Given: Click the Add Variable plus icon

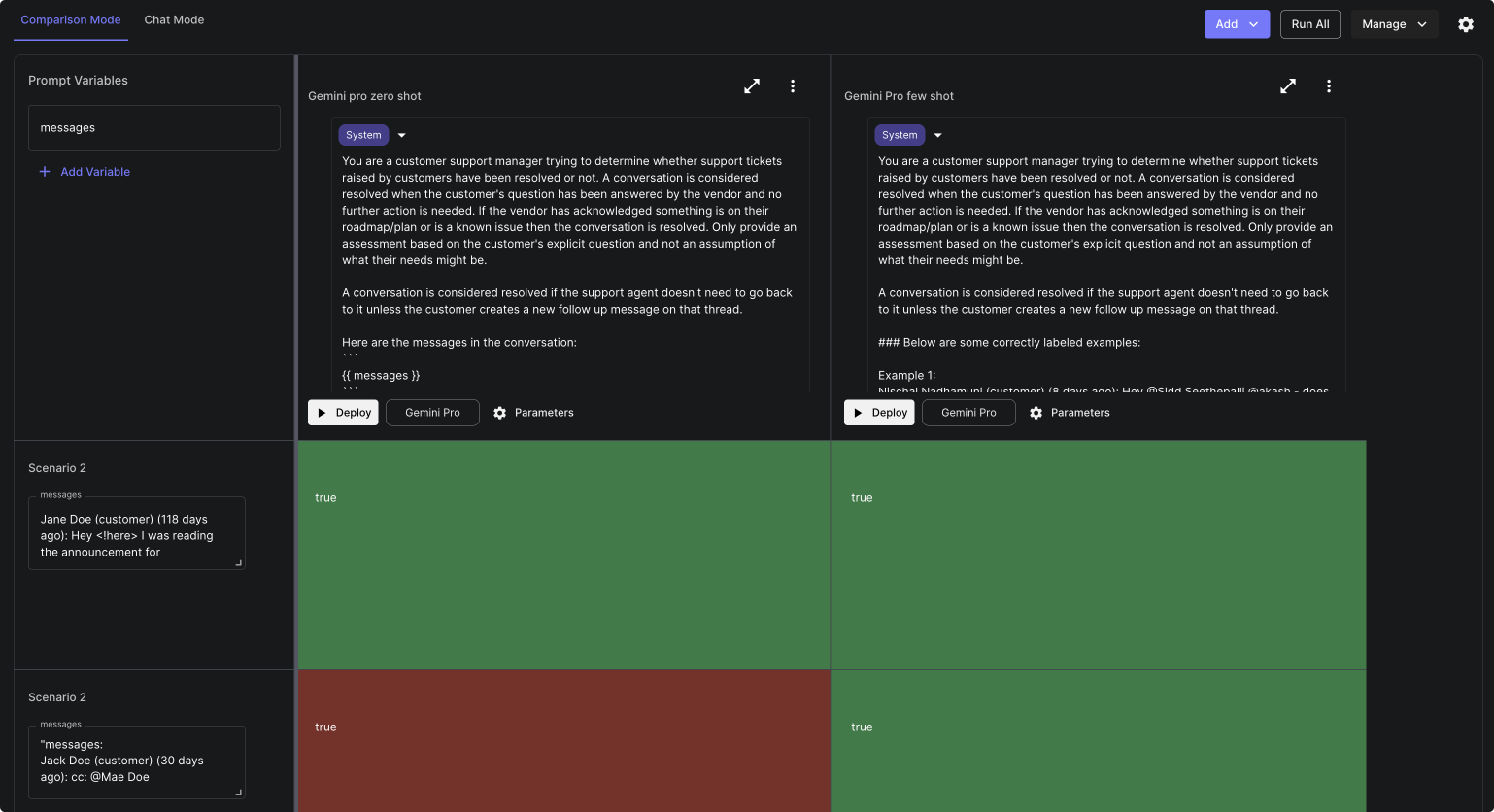Looking at the screenshot, I should [x=45, y=171].
